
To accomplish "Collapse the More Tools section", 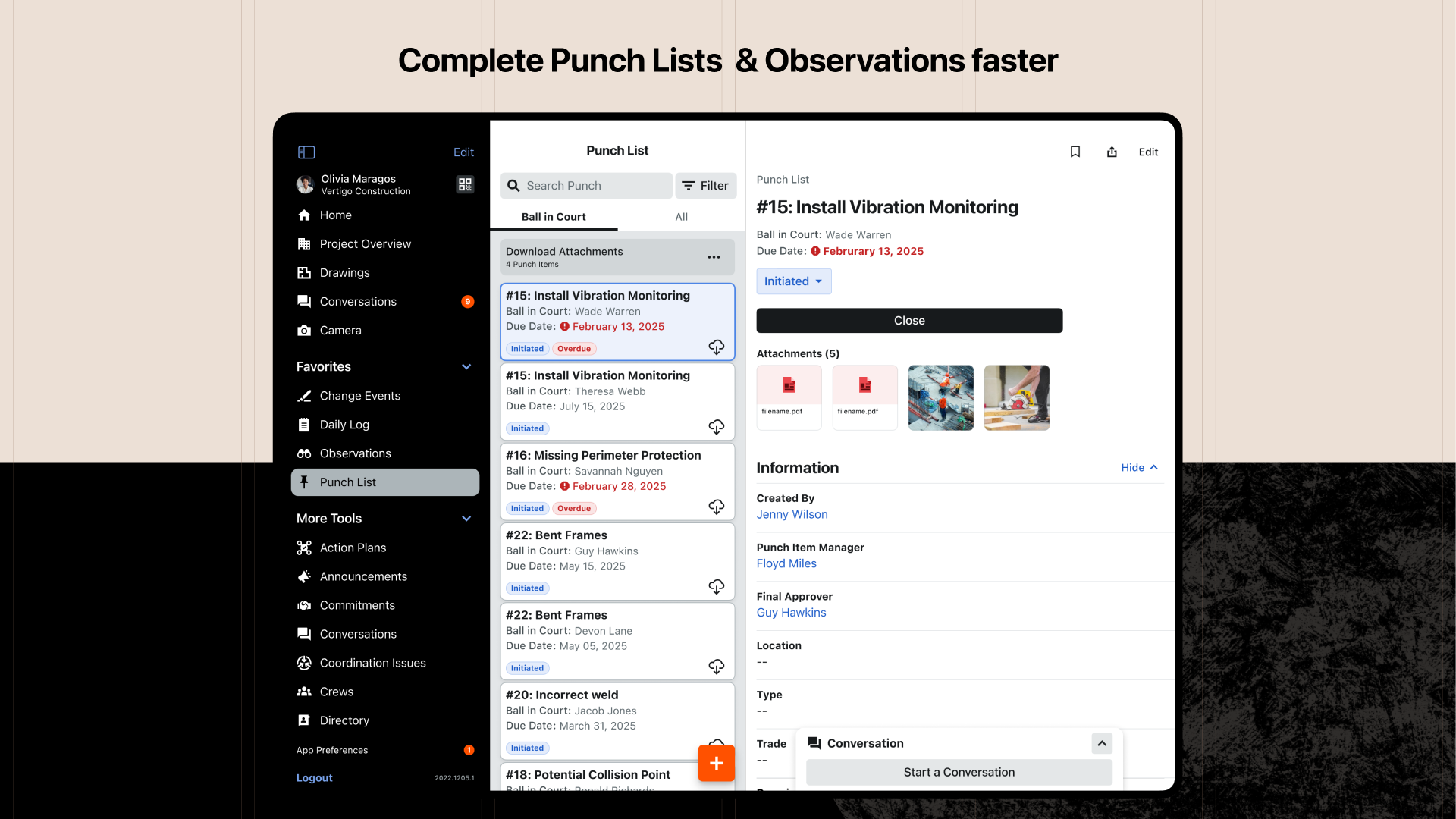I will 466,519.
